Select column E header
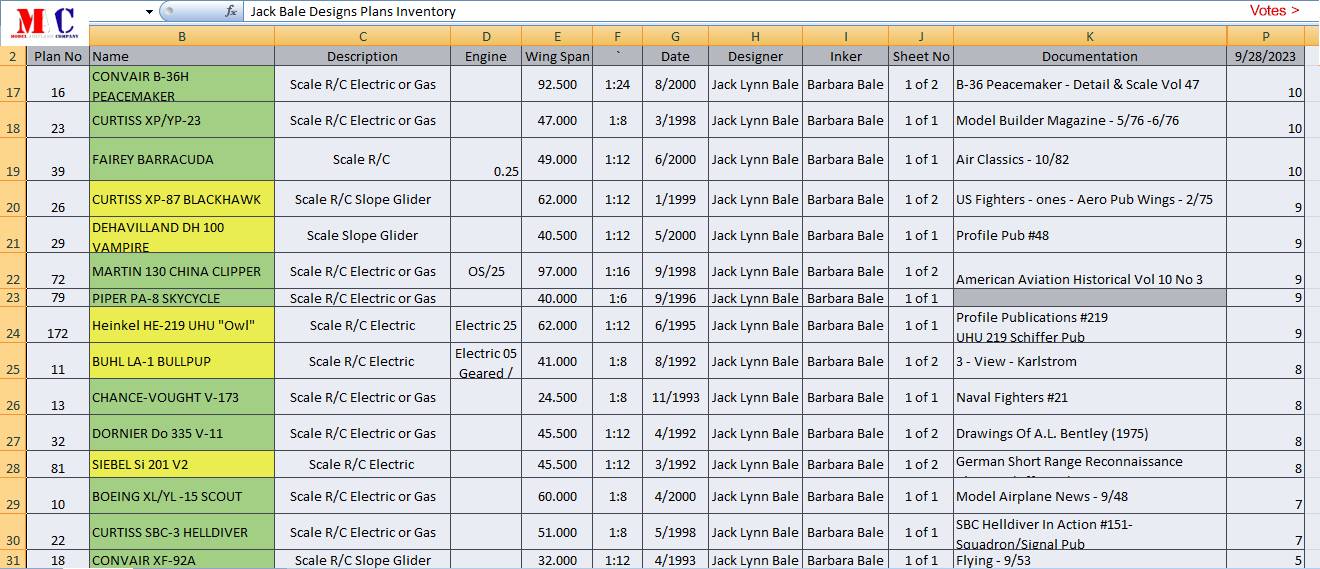This screenshot has height=569, width=1320. pyautogui.click(x=558, y=36)
